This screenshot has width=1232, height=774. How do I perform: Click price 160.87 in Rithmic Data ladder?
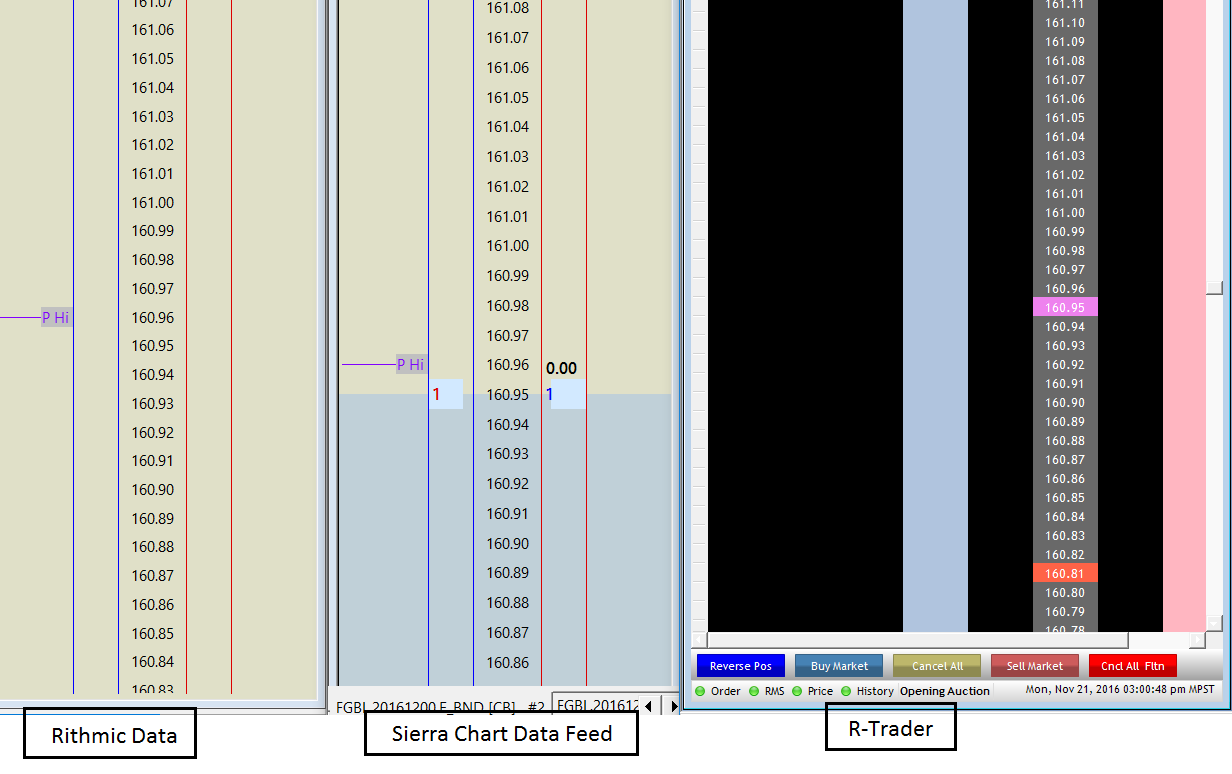coord(153,576)
